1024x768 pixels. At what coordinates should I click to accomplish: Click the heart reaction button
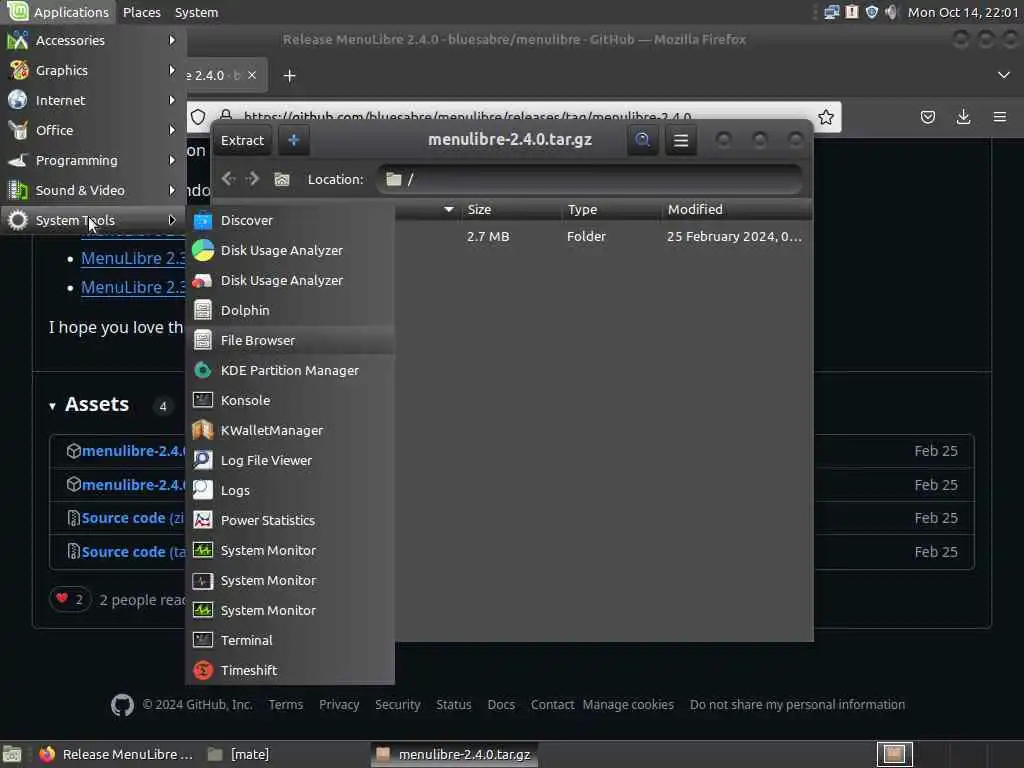70,600
